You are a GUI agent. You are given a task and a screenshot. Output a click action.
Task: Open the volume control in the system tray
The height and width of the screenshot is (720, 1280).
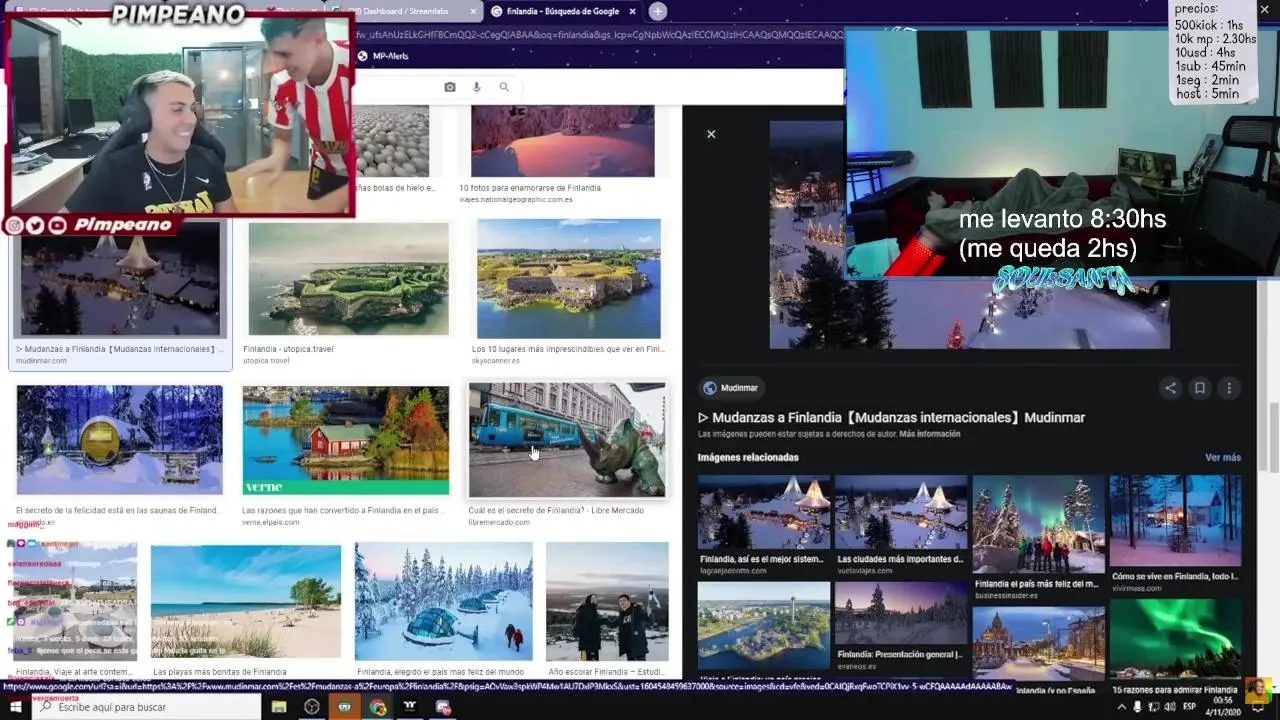1171,707
